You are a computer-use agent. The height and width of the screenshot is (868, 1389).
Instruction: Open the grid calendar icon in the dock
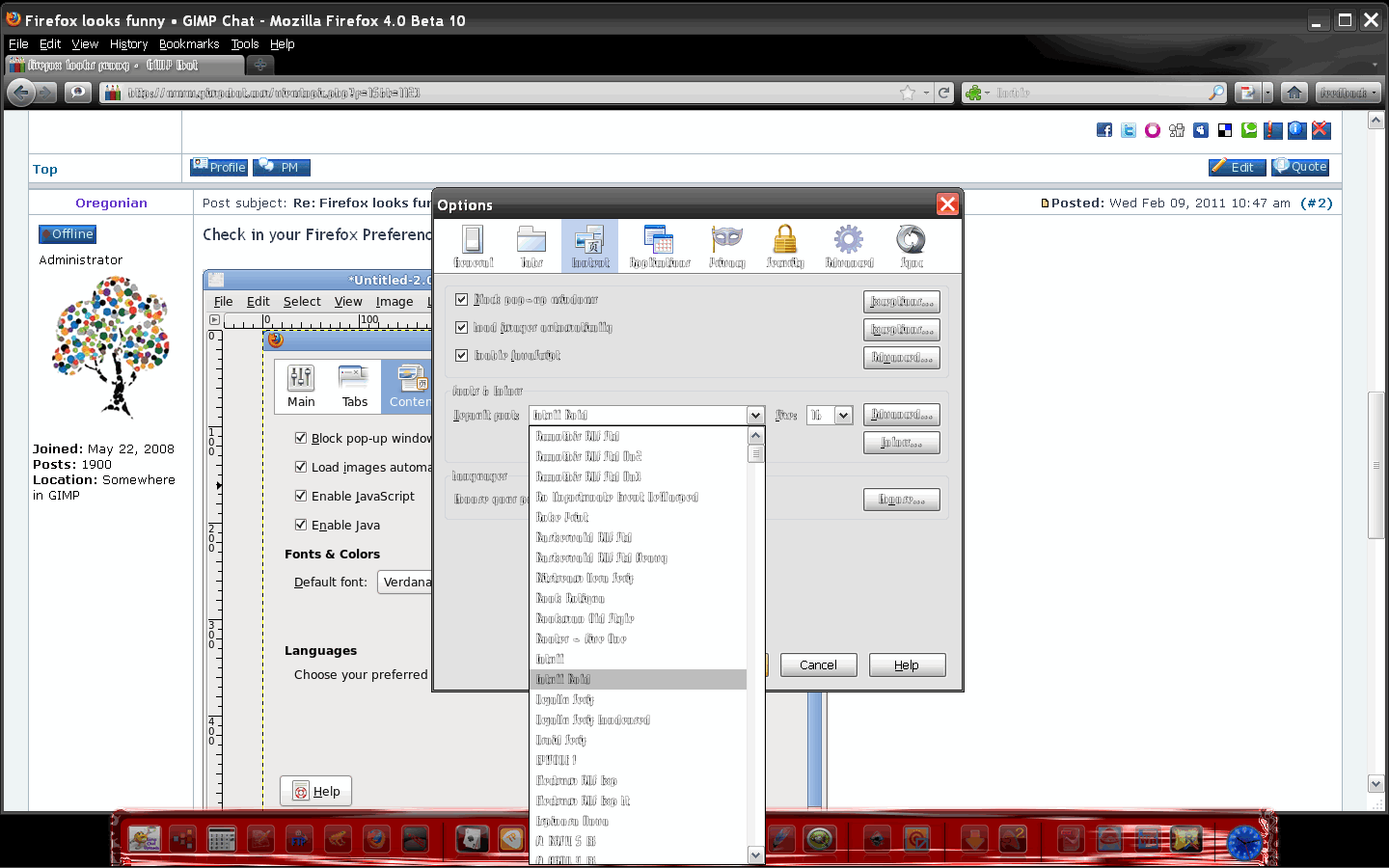[x=222, y=839]
